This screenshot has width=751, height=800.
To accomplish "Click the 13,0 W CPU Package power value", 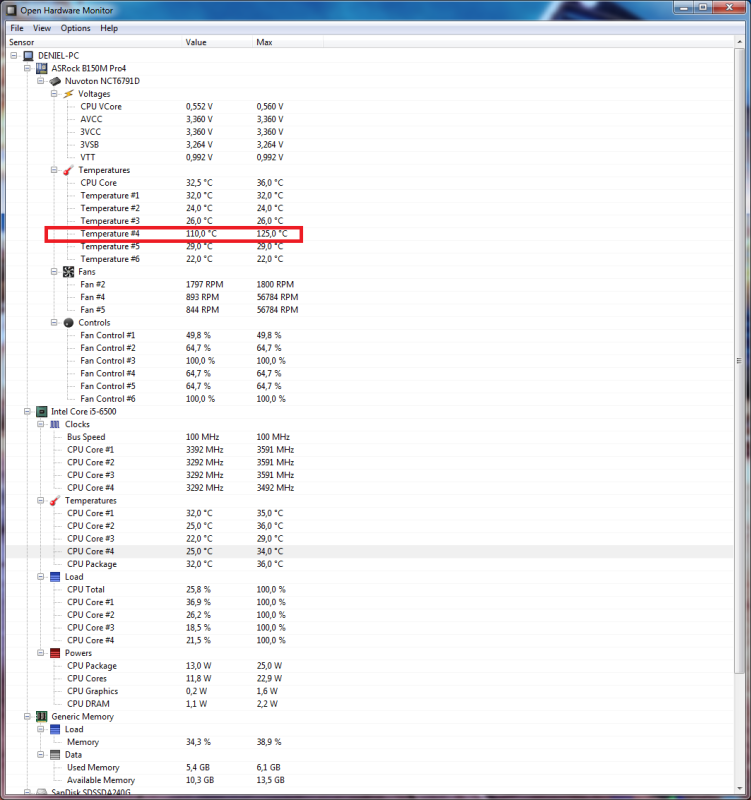I will 198,666.
